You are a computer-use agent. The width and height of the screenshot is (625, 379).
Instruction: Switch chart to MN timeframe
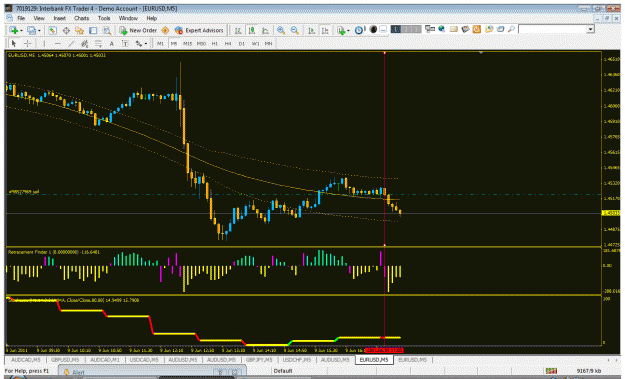[269, 43]
